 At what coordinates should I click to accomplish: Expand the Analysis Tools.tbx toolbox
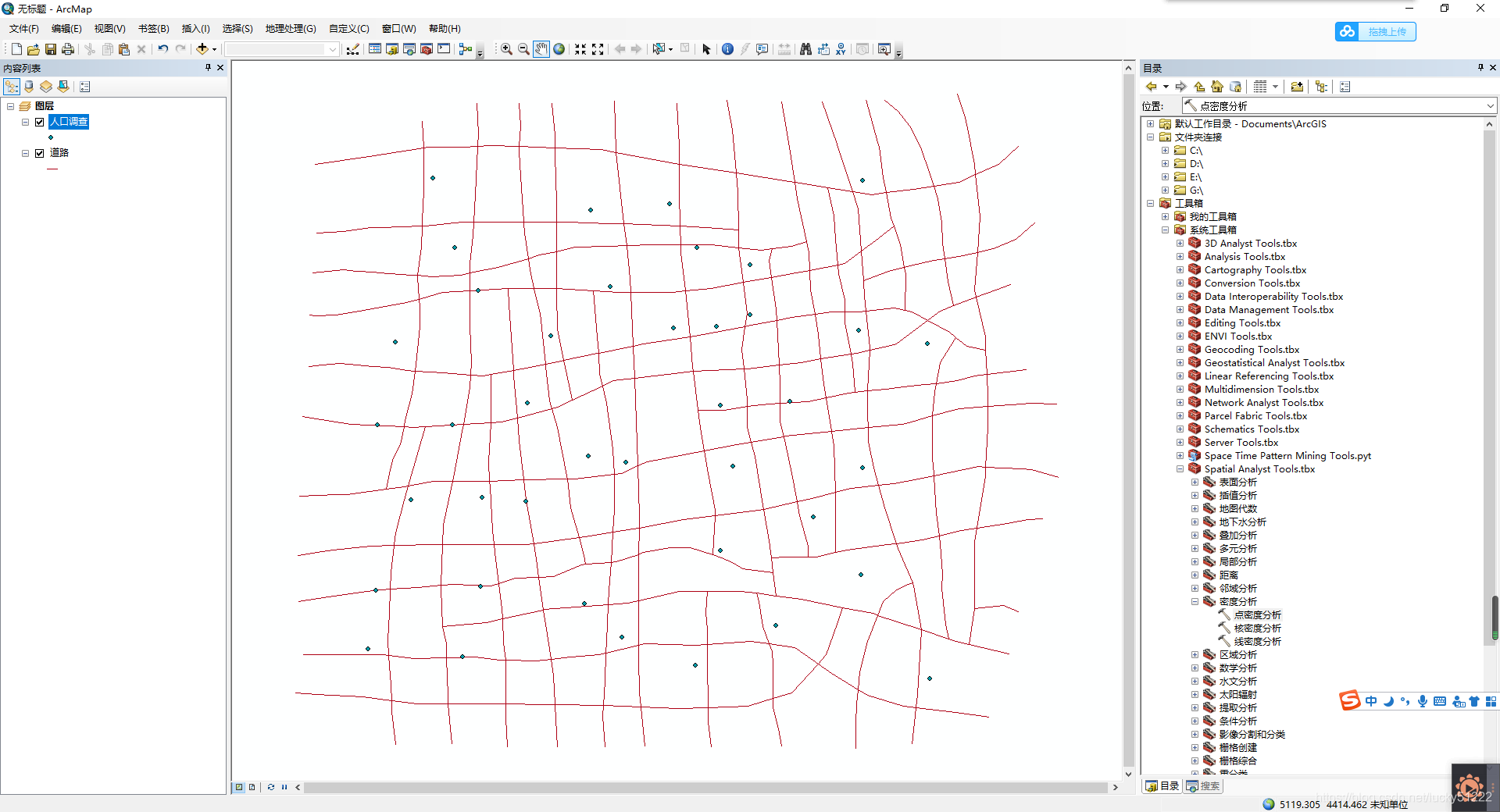coord(1180,257)
